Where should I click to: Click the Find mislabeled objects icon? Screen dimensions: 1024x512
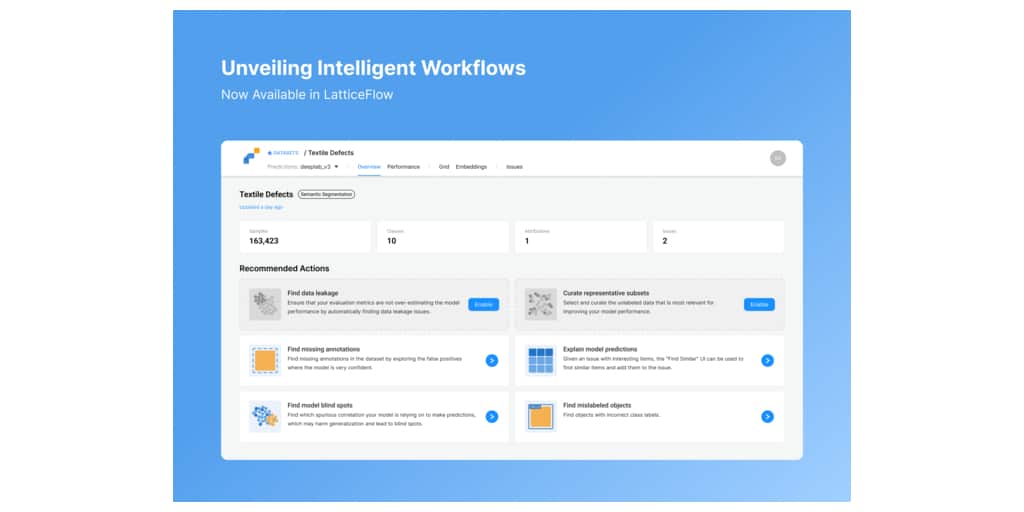pyautogui.click(x=541, y=416)
